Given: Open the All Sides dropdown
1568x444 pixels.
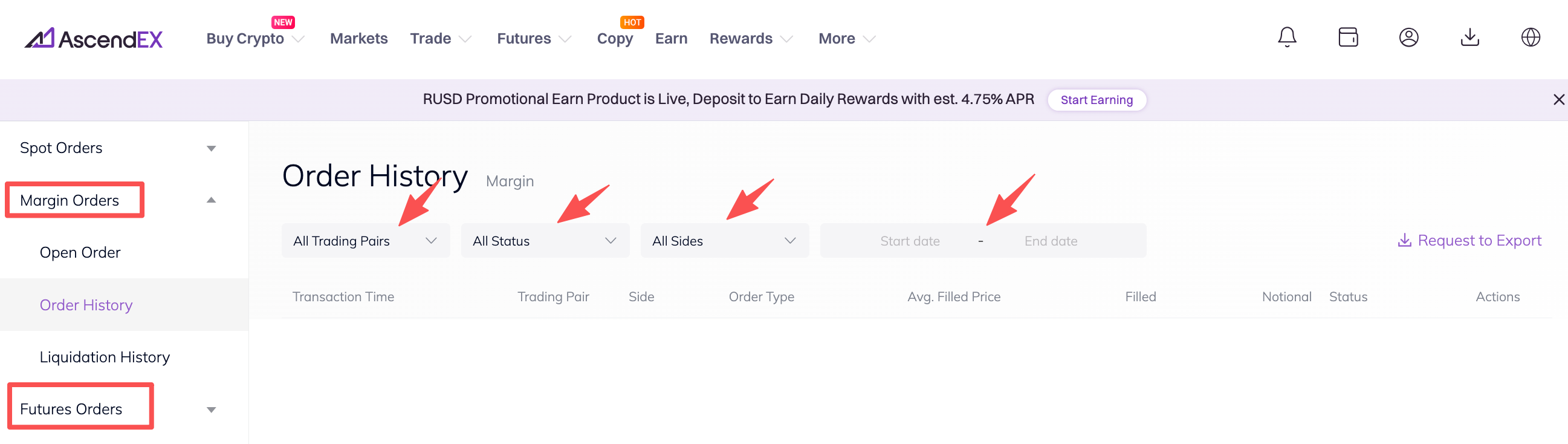Looking at the screenshot, I should [x=724, y=241].
